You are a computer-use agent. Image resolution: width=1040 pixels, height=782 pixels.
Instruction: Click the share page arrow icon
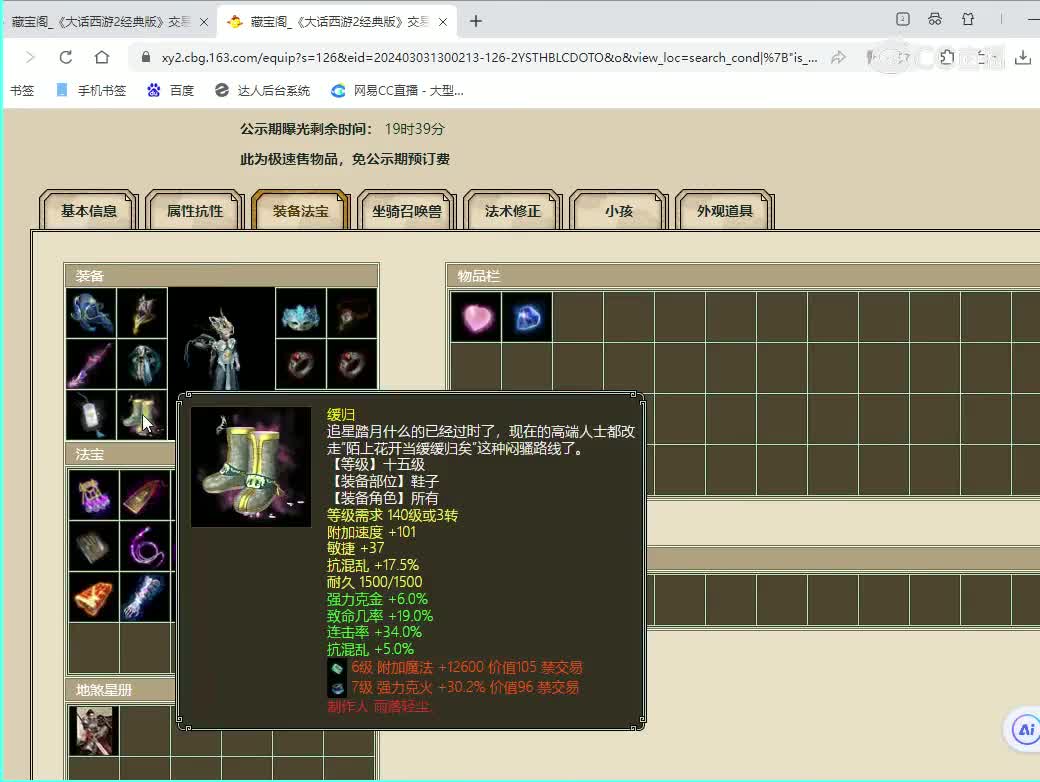838,58
